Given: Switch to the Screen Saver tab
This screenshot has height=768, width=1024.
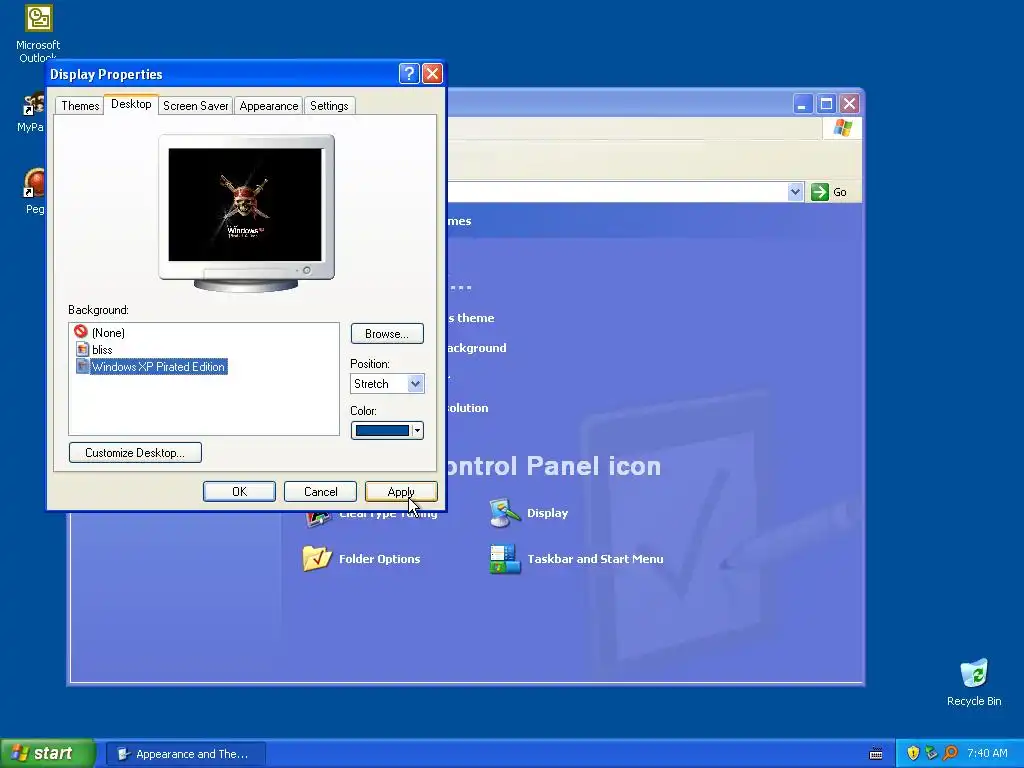Looking at the screenshot, I should click(195, 106).
